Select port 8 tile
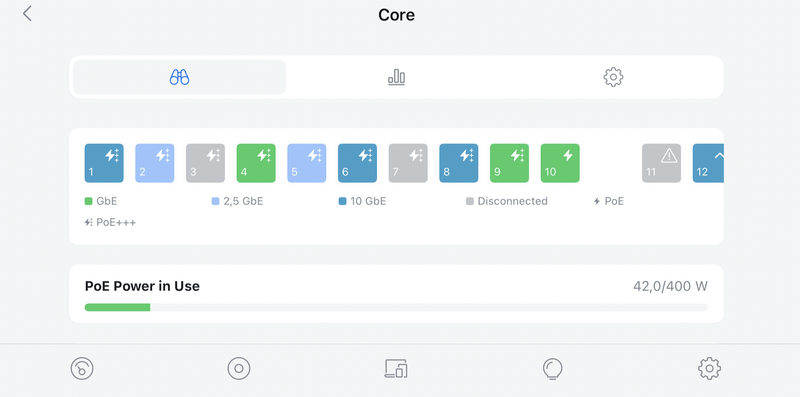 coord(459,163)
